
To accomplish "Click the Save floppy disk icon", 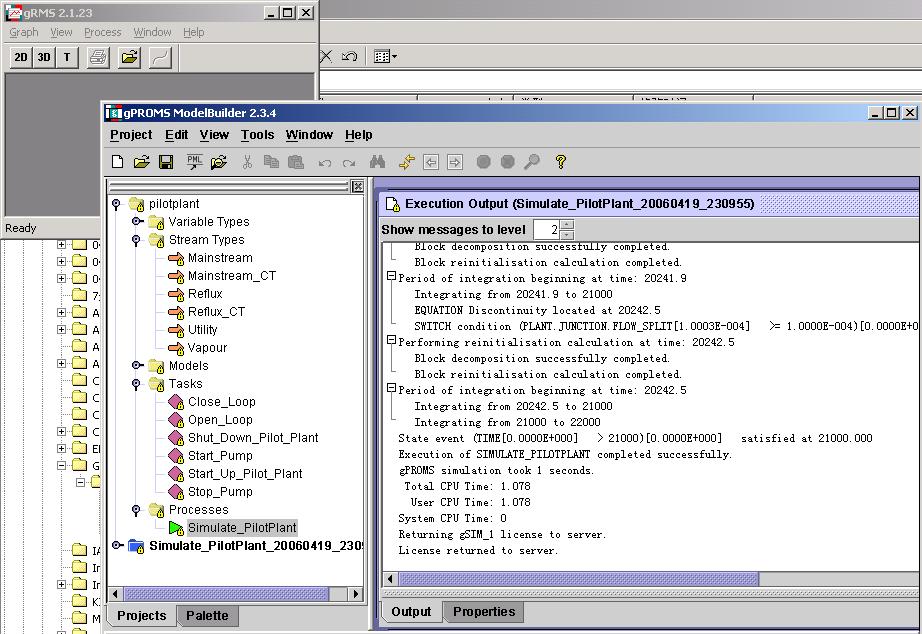I will tap(166, 162).
